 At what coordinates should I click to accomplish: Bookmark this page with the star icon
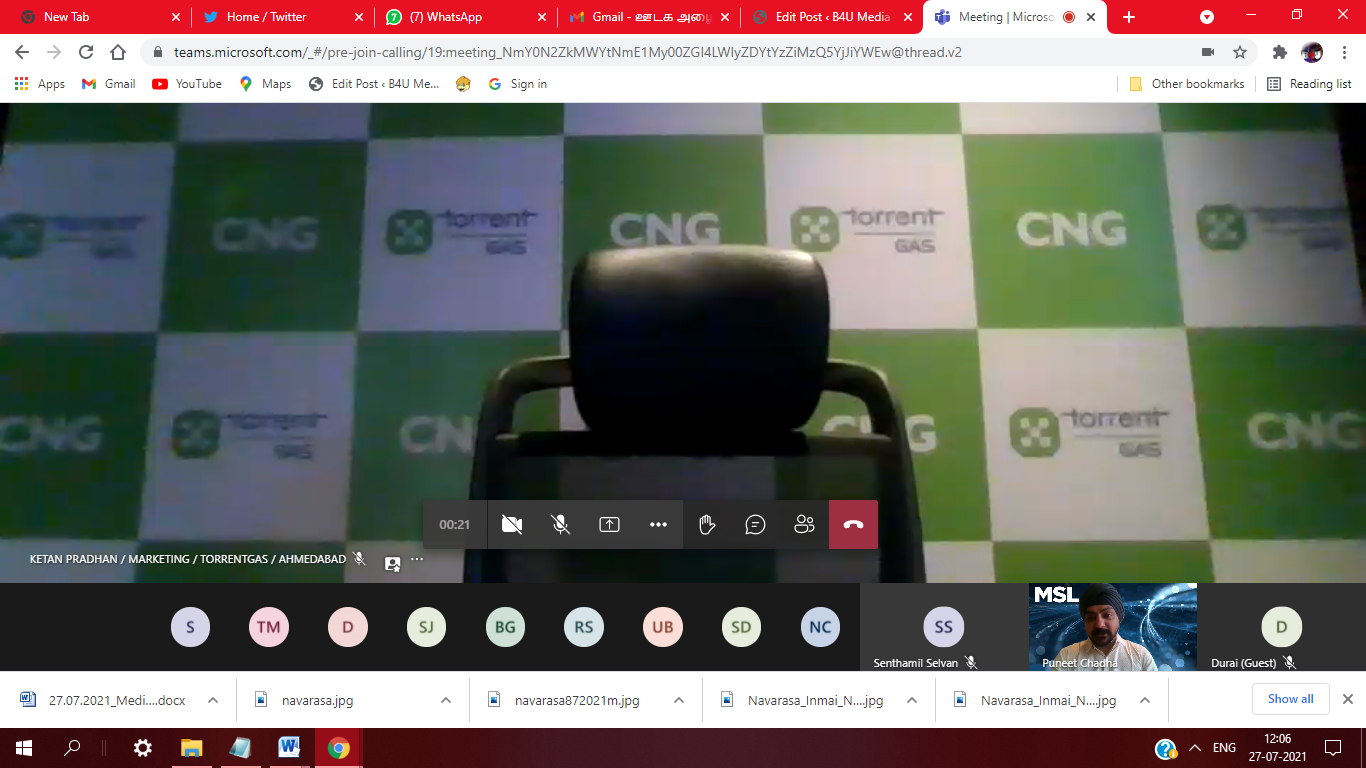click(x=1240, y=52)
